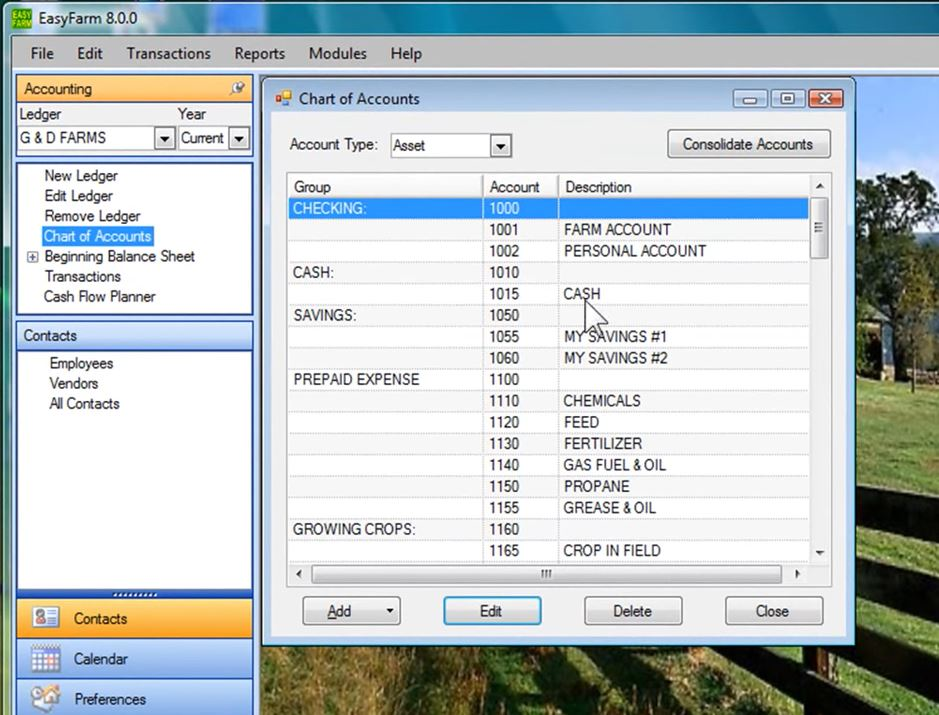Open the Ledger dropdown showing G & D FARMS
Screen dimensions: 939x715
164,138
